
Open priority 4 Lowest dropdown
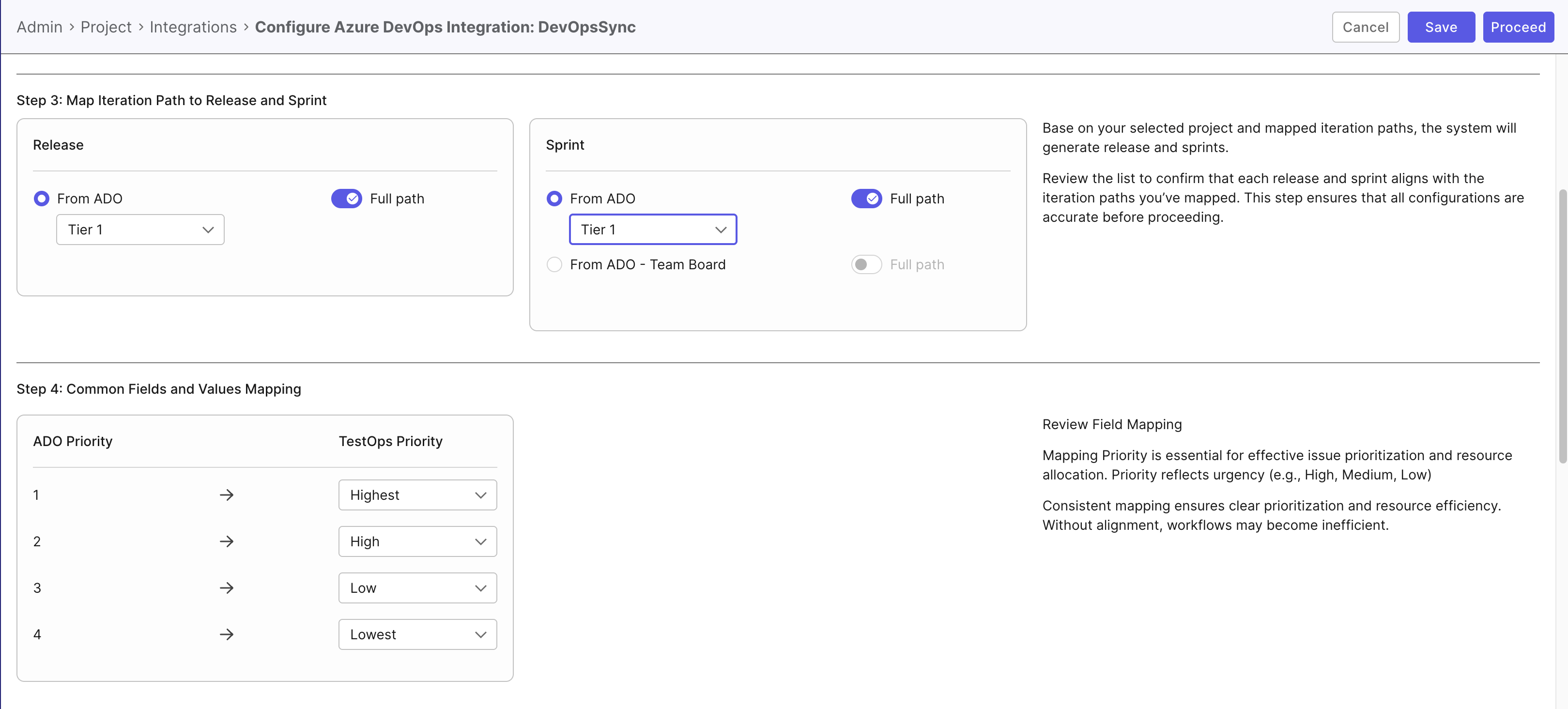click(x=417, y=635)
